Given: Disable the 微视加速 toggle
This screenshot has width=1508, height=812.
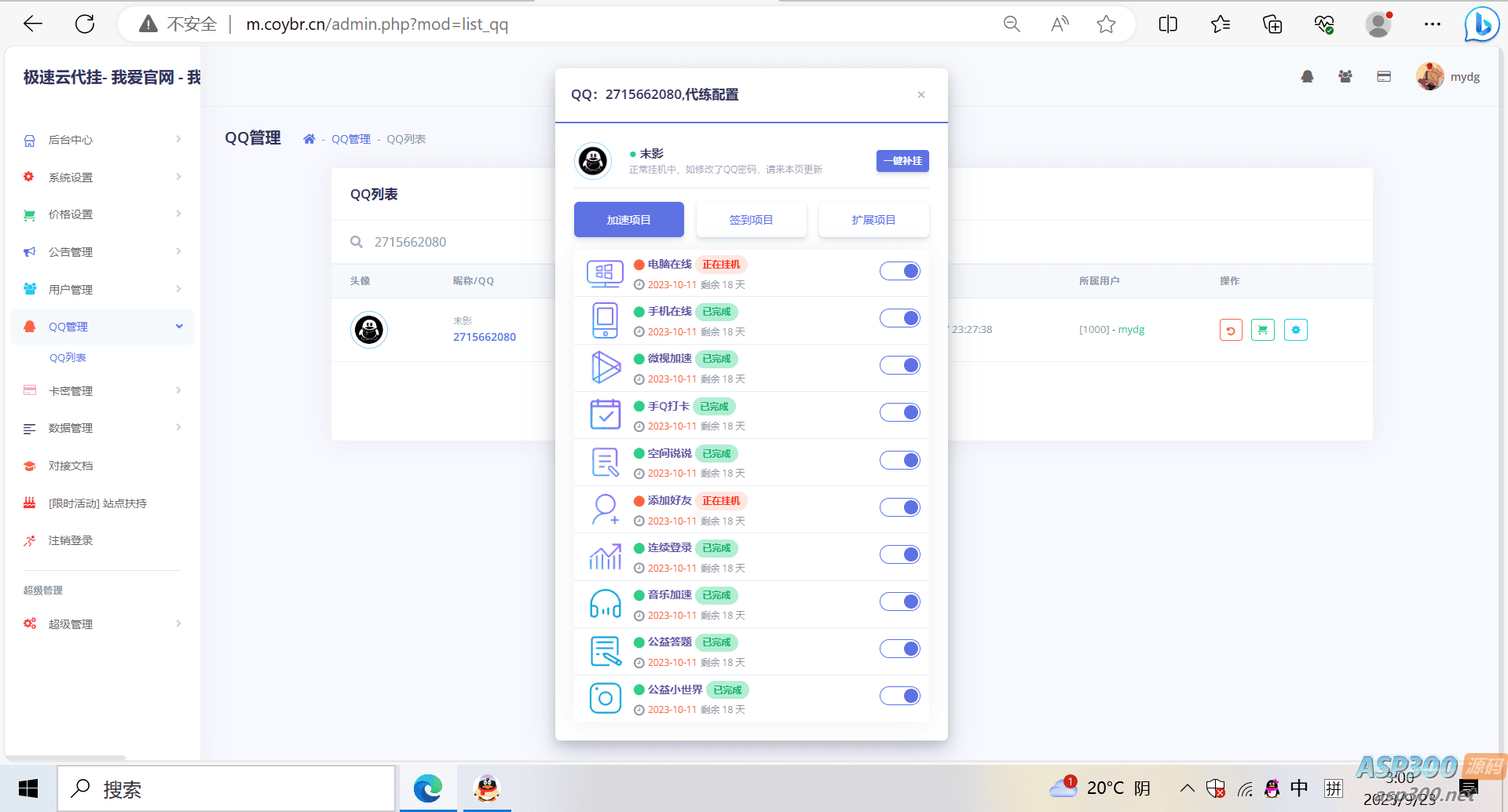Looking at the screenshot, I should click(899, 366).
